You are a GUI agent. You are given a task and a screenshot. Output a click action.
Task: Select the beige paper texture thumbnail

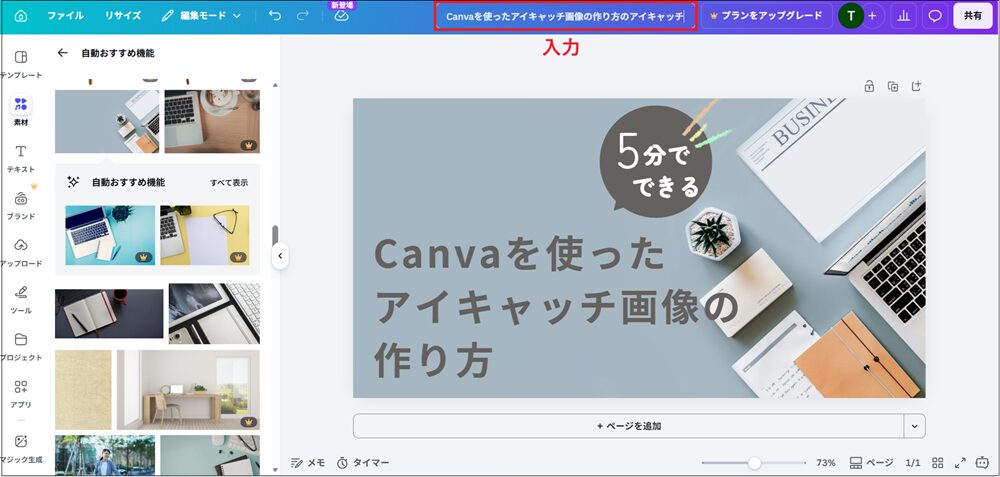[x=83, y=390]
